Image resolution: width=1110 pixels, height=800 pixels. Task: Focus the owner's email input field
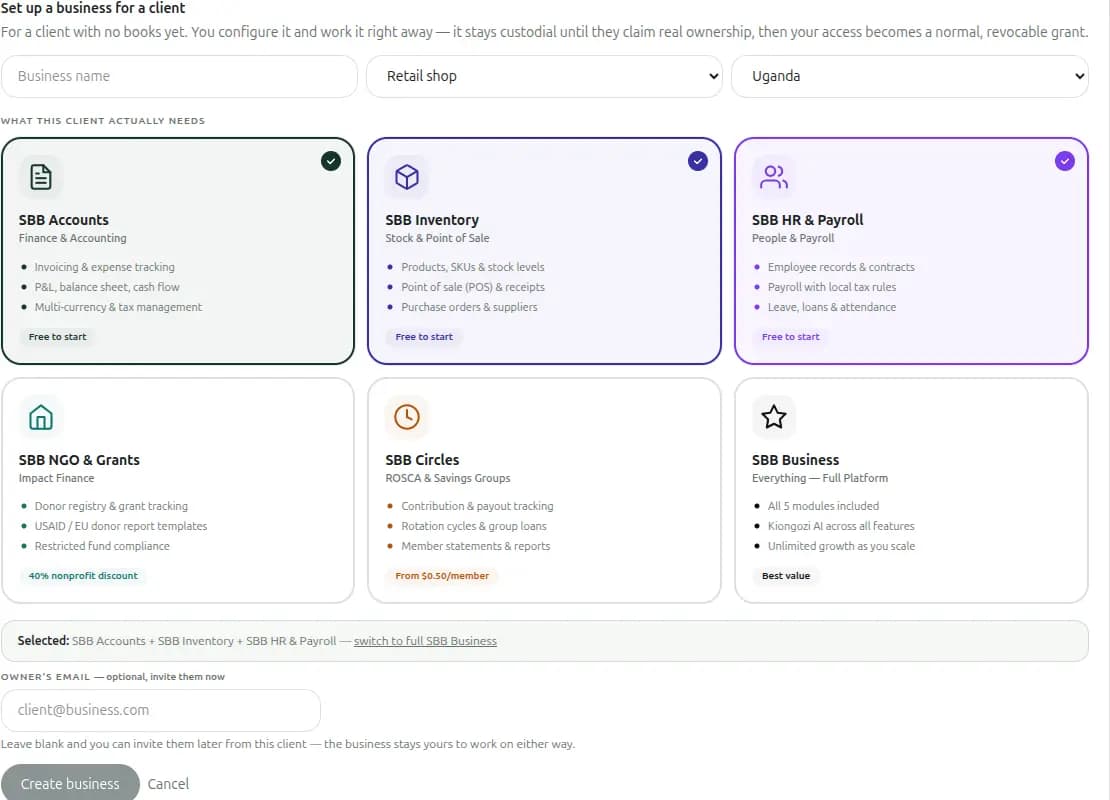point(161,710)
